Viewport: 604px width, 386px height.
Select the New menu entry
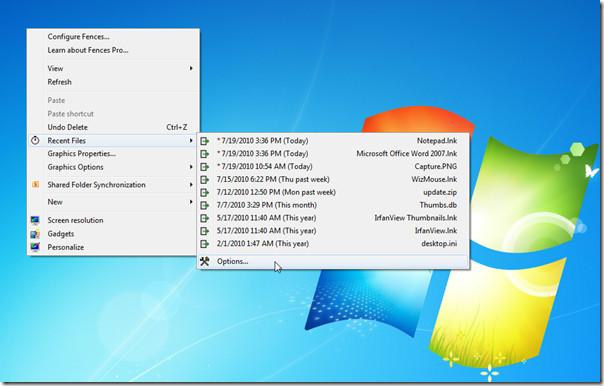[113, 201]
